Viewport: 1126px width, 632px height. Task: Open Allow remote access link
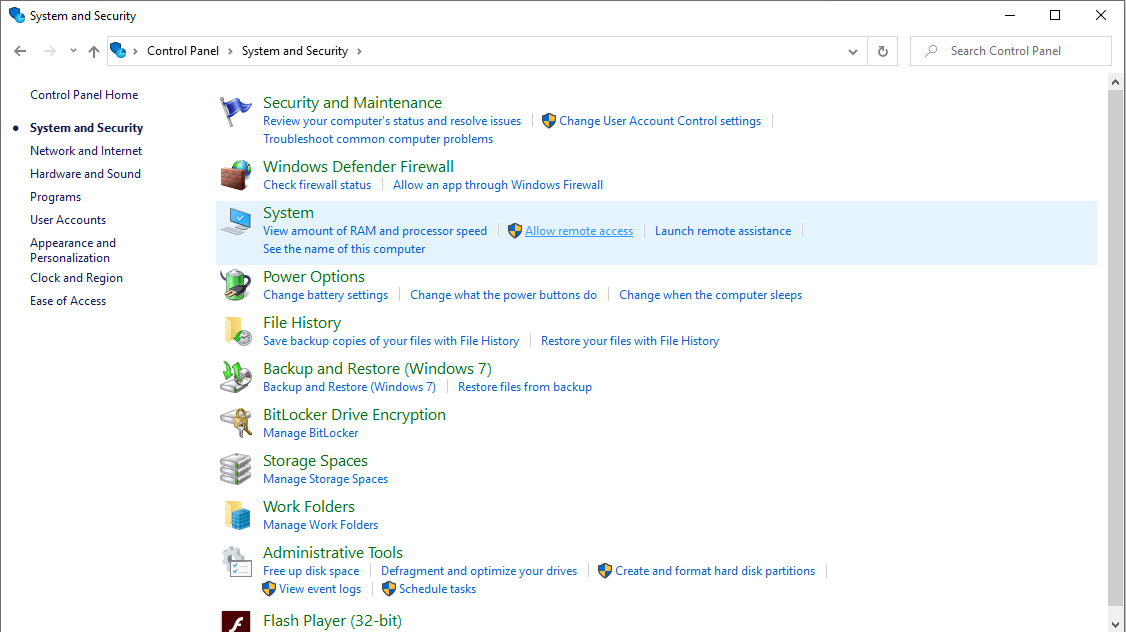tap(579, 231)
